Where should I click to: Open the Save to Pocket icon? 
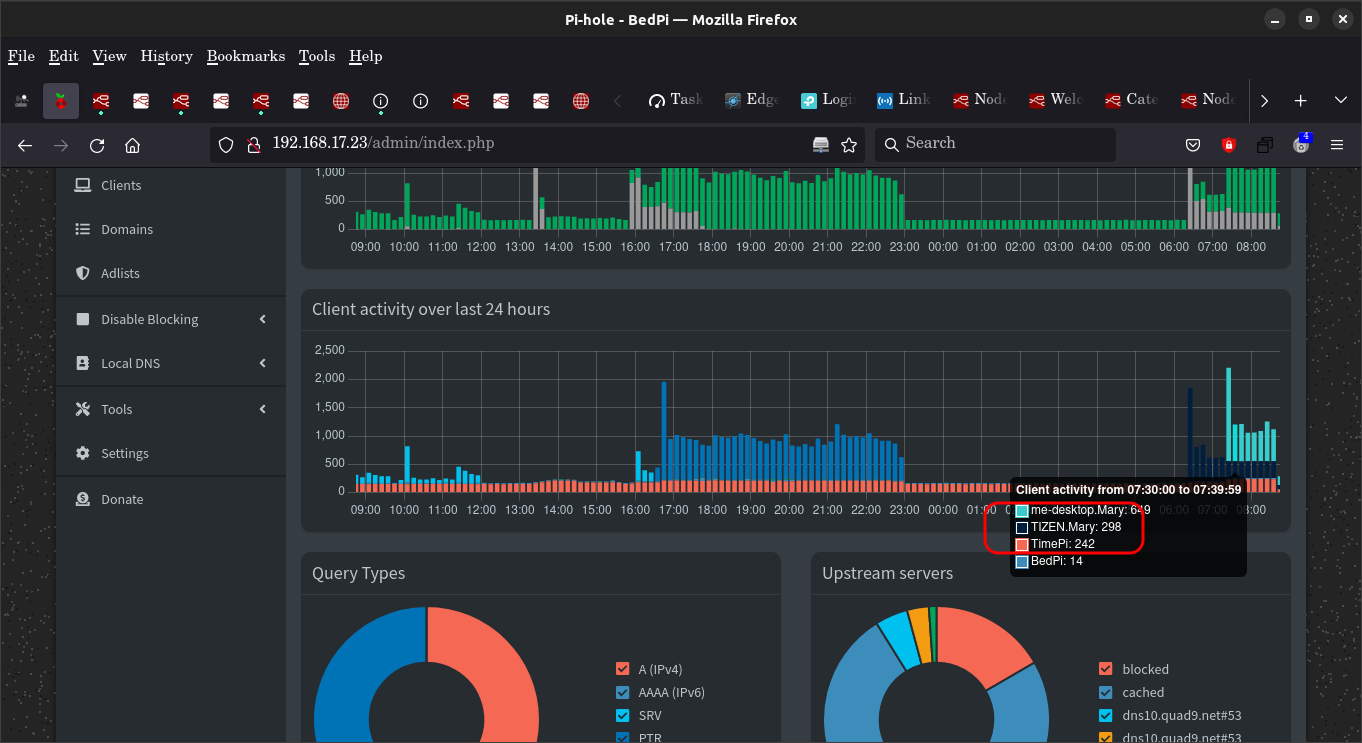[x=1193, y=145]
